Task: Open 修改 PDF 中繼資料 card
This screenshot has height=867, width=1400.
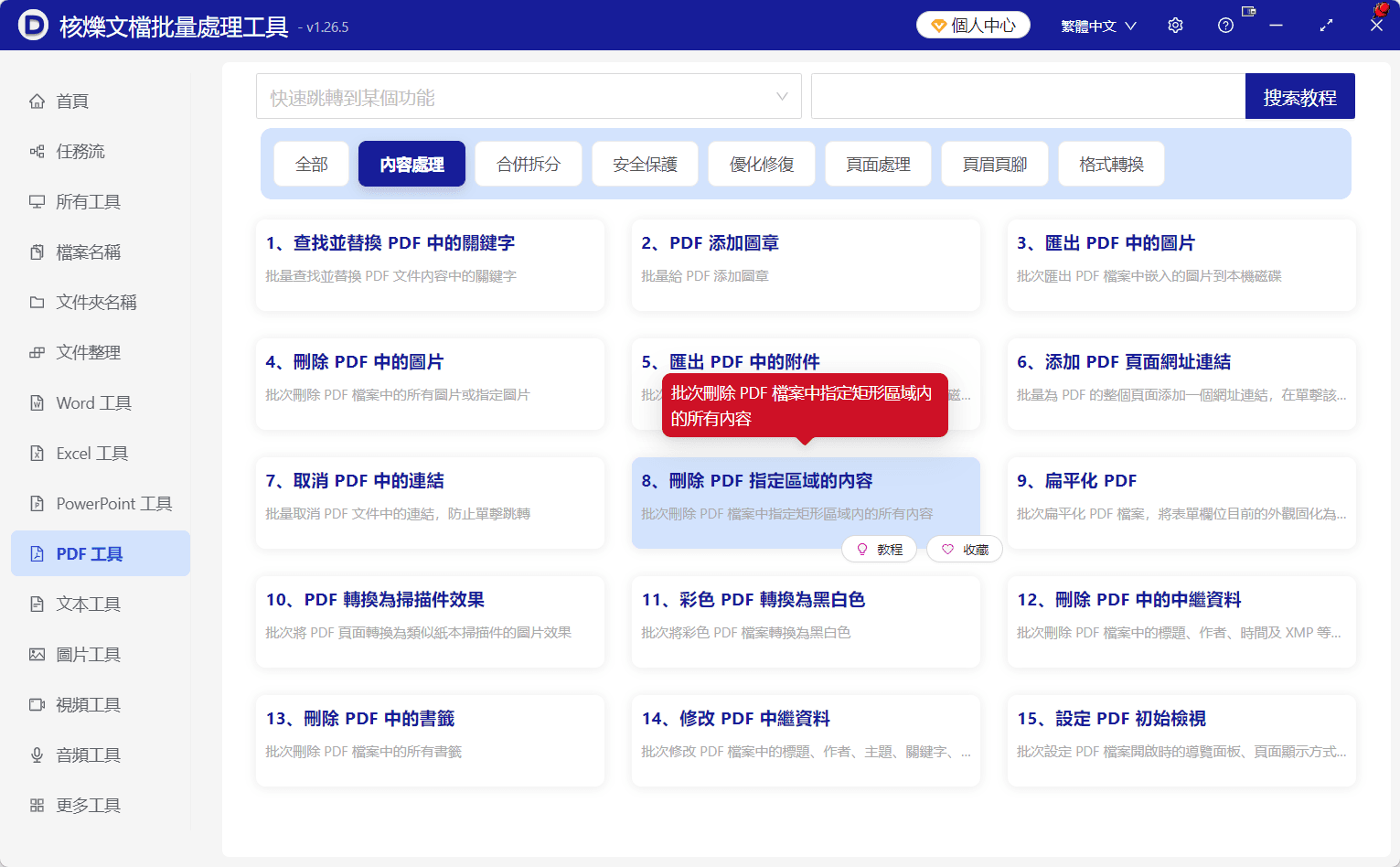Action: [x=806, y=741]
